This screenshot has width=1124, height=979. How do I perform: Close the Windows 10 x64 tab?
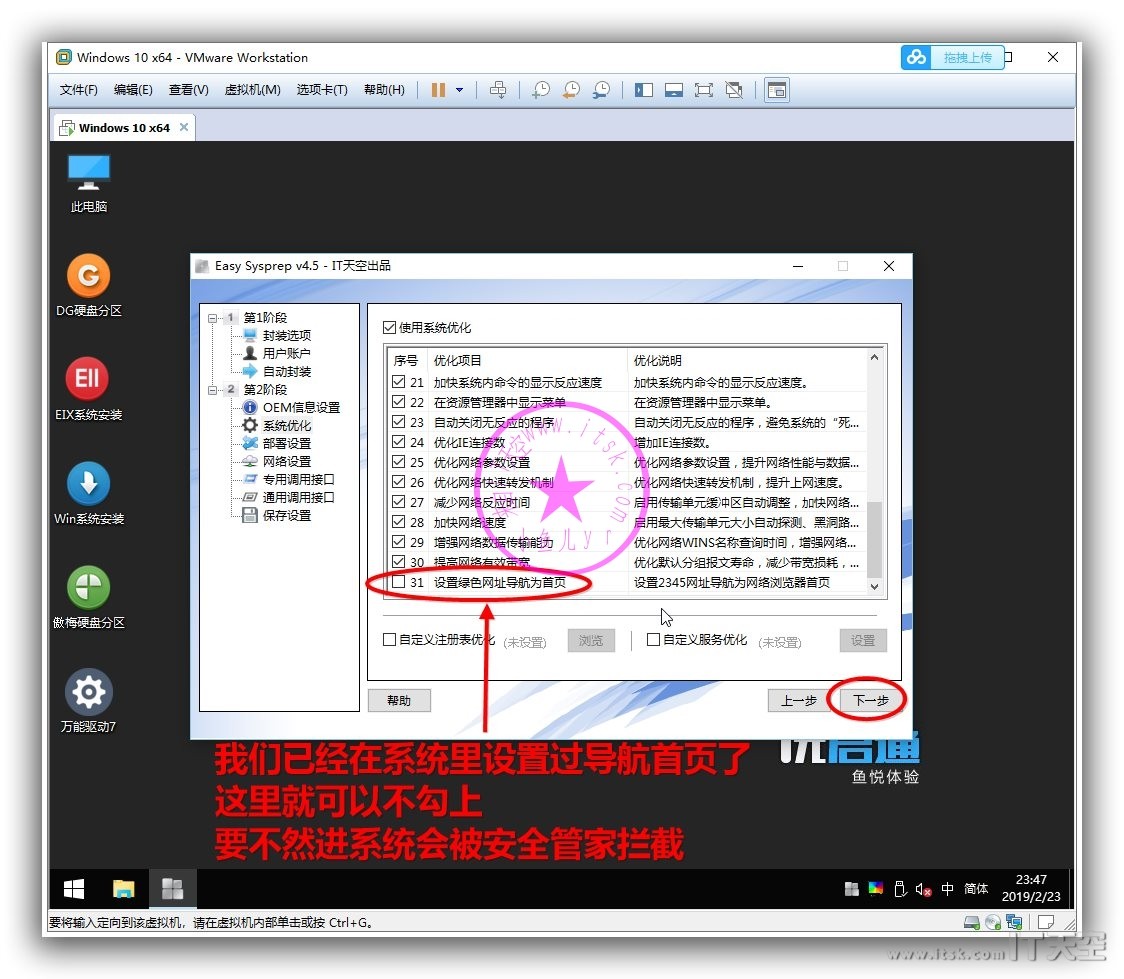tap(184, 127)
